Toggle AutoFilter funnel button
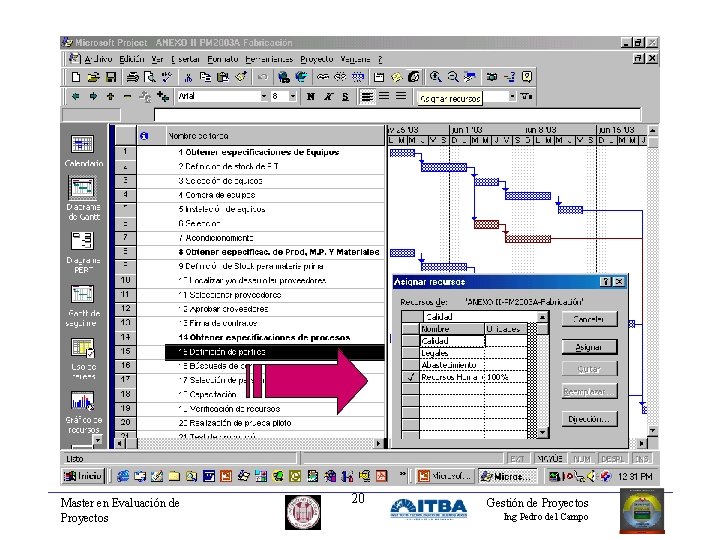The width and height of the screenshot is (720, 540). tap(526, 96)
